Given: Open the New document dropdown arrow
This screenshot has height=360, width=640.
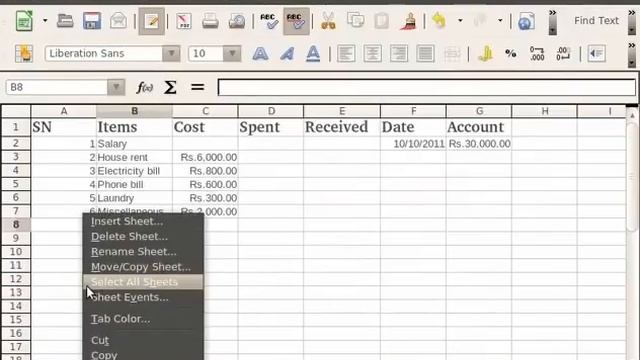Looking at the screenshot, I should (x=45, y=20).
